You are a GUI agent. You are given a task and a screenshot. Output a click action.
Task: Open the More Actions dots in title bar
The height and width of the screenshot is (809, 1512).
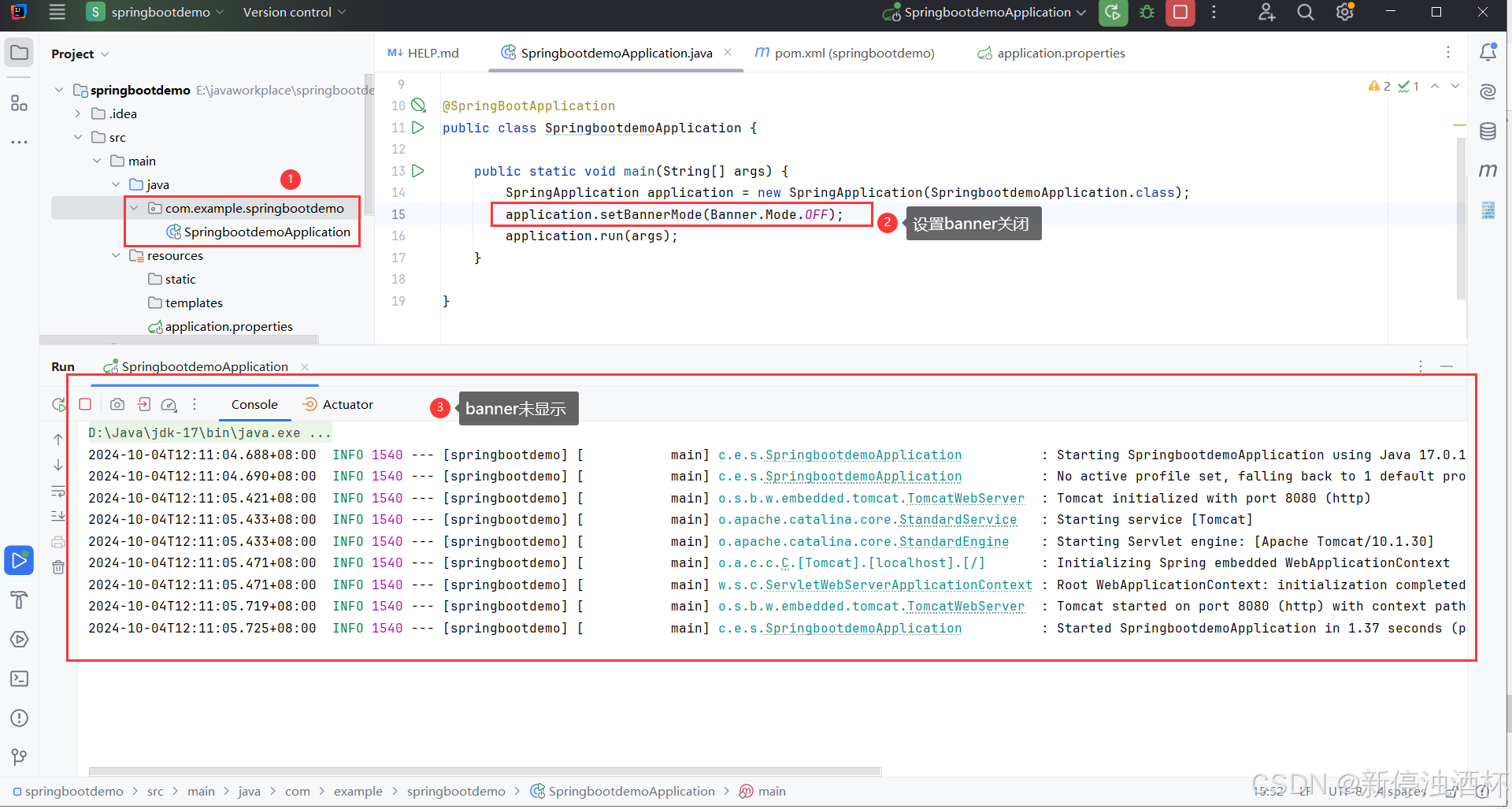tap(1214, 13)
